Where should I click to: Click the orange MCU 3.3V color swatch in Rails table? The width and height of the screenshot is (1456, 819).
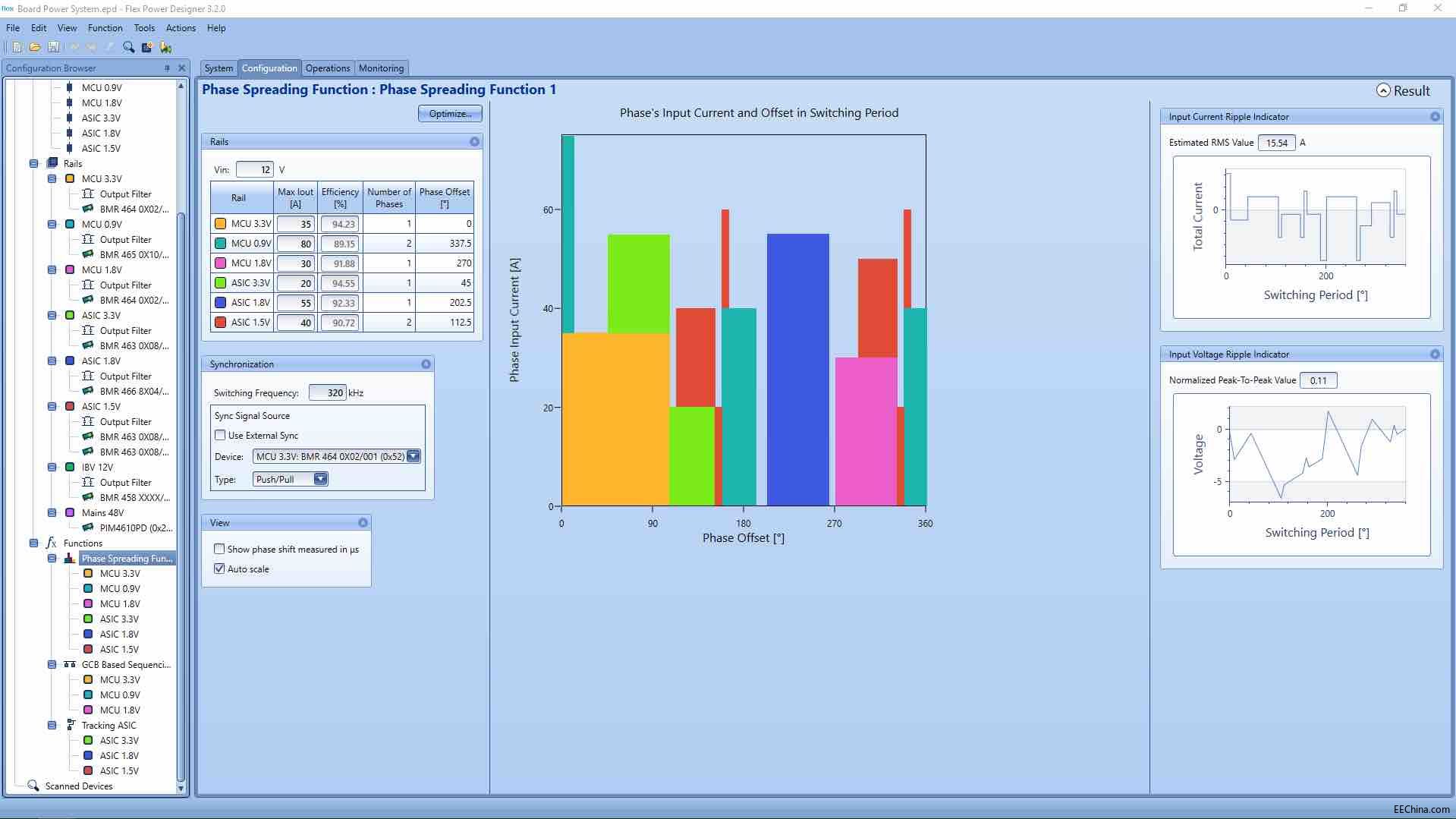(220, 224)
